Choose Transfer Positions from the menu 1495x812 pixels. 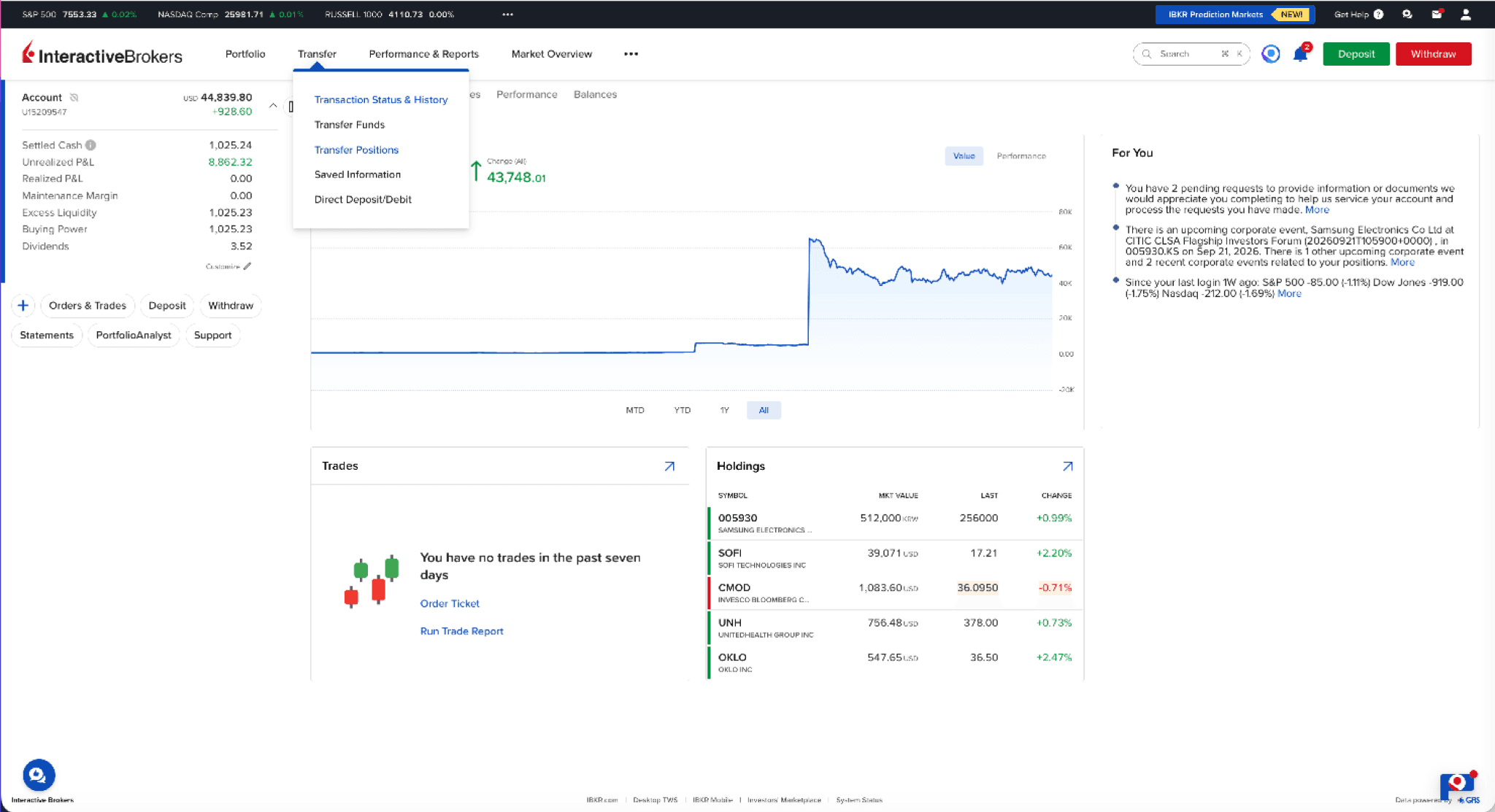356,150
